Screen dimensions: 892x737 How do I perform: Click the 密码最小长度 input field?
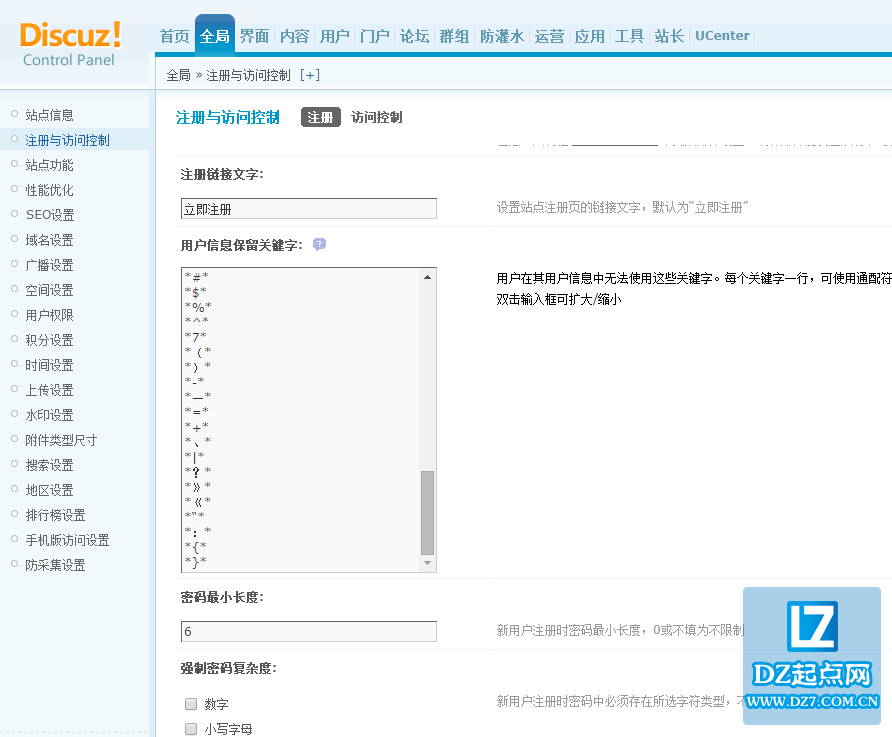308,631
